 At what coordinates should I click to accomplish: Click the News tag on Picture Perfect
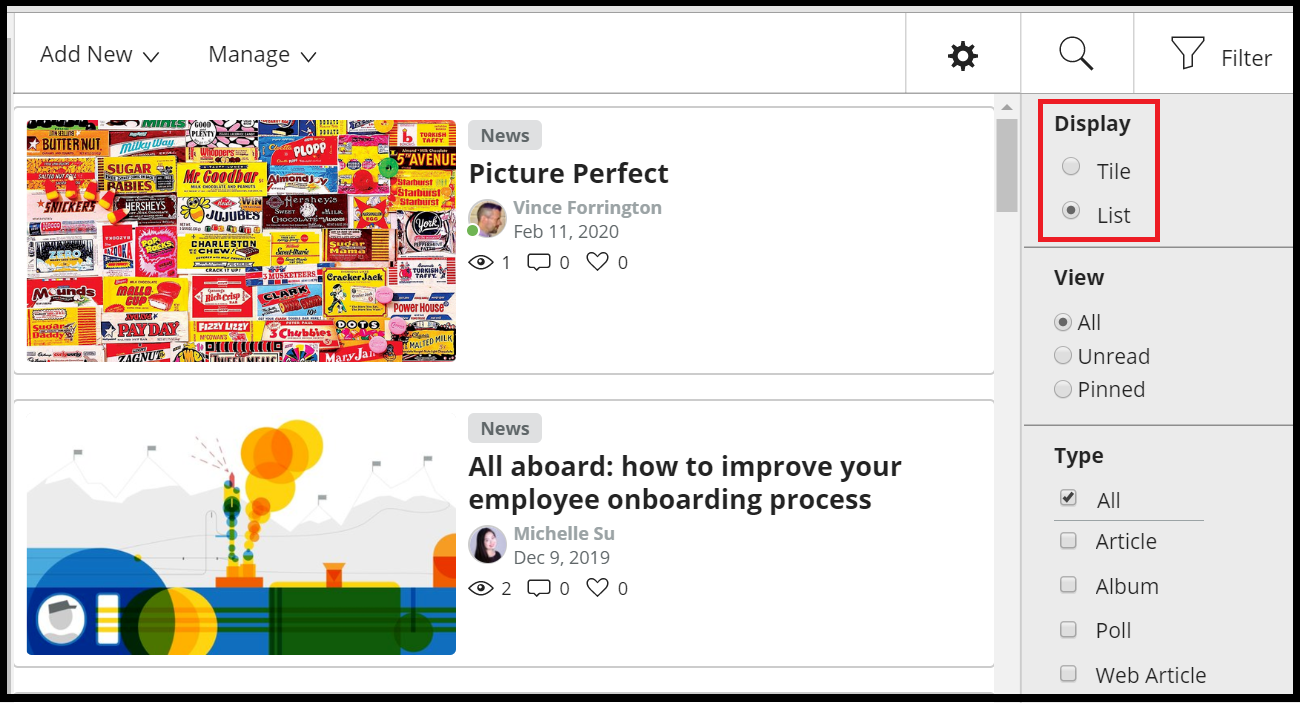pos(504,135)
